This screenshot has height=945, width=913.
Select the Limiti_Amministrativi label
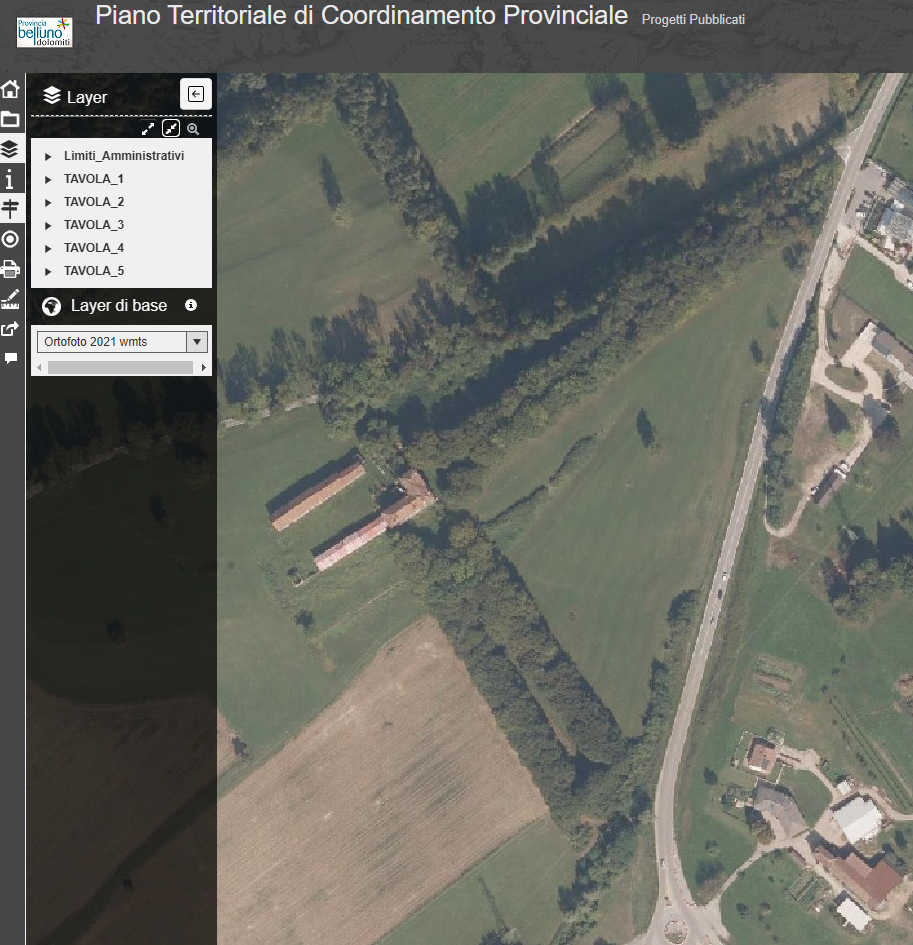coord(124,155)
